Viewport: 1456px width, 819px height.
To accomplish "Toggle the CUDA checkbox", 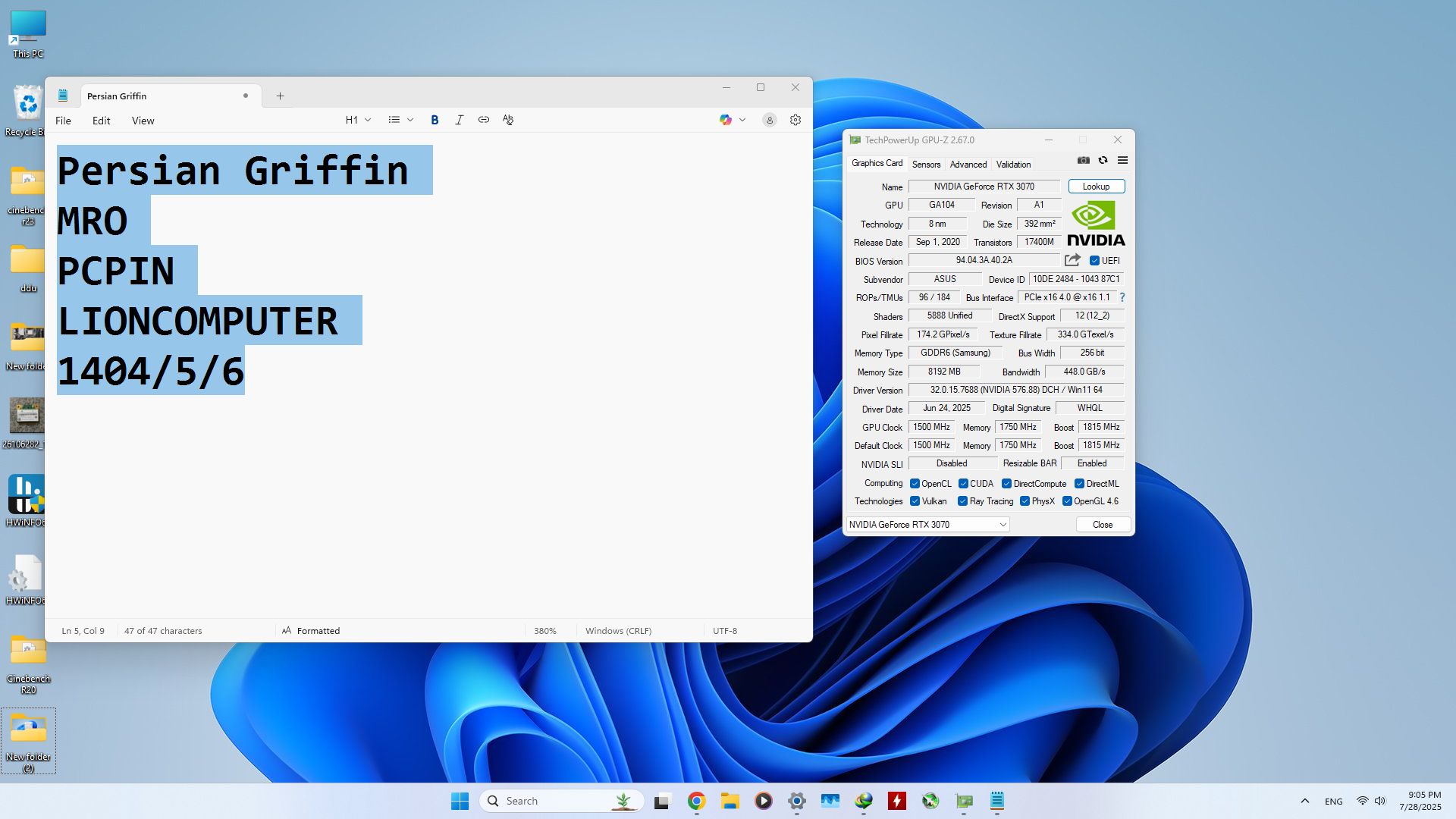I will coord(963,484).
